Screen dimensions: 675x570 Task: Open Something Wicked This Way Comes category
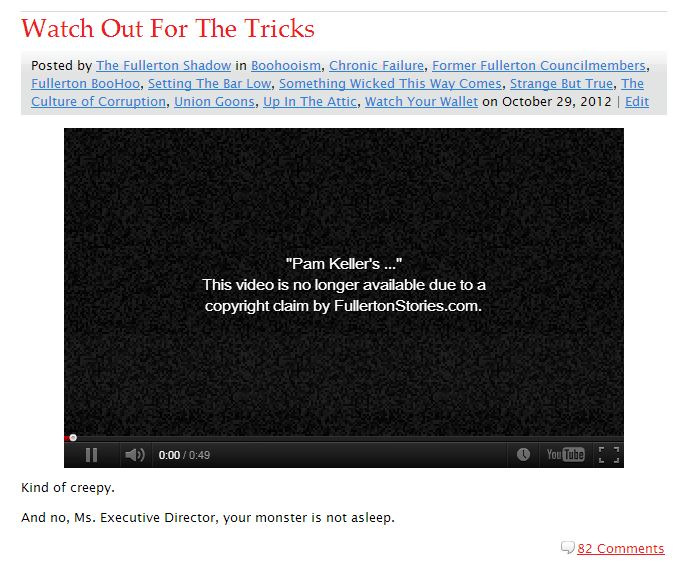pyautogui.click(x=390, y=84)
